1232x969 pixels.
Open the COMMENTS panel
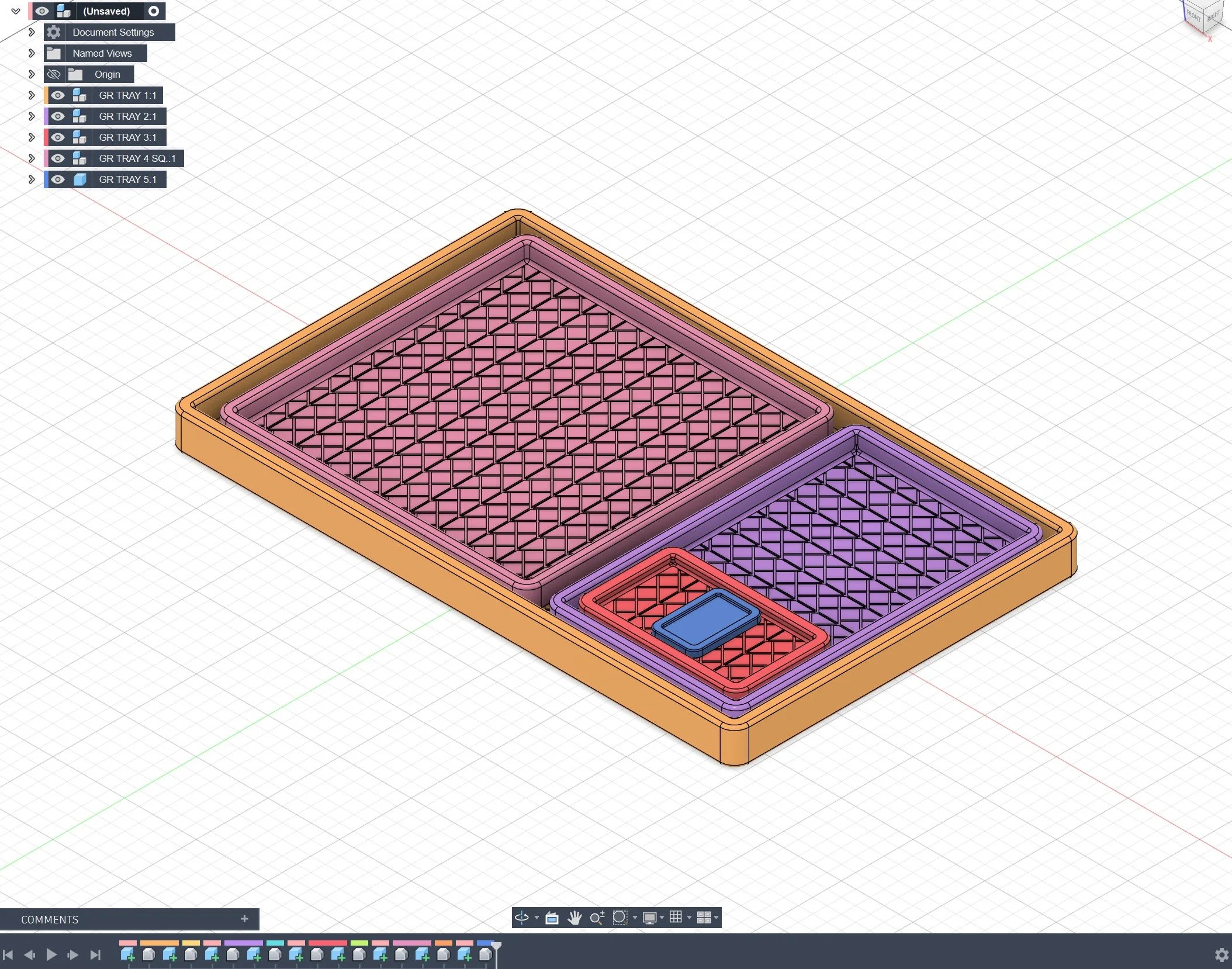pyautogui.click(x=50, y=919)
